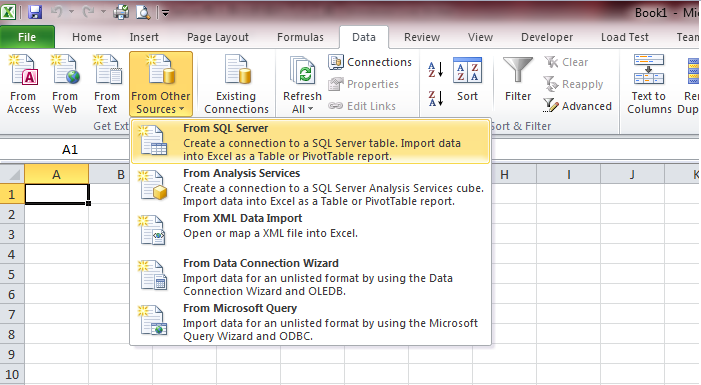Image resolution: width=701 pixels, height=385 pixels.
Task: Click the Redo icon
Action: pyautogui.click(x=89, y=12)
